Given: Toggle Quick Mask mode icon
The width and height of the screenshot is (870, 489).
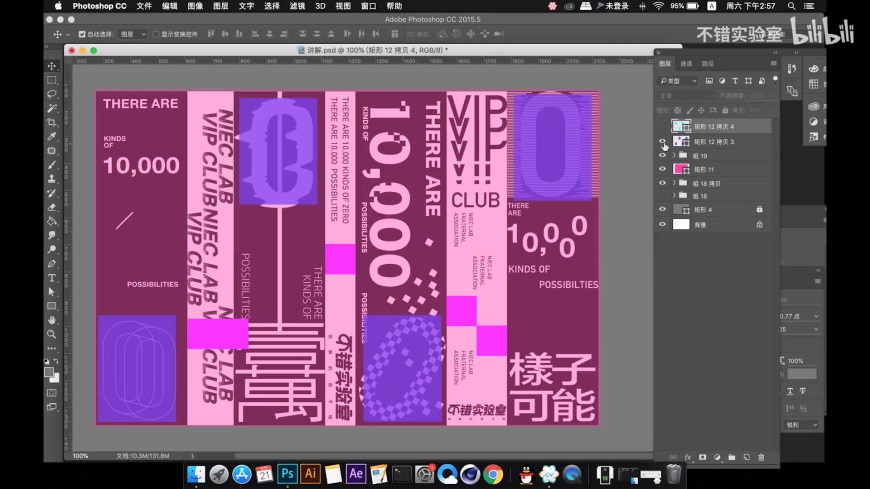Looking at the screenshot, I should (52, 393).
